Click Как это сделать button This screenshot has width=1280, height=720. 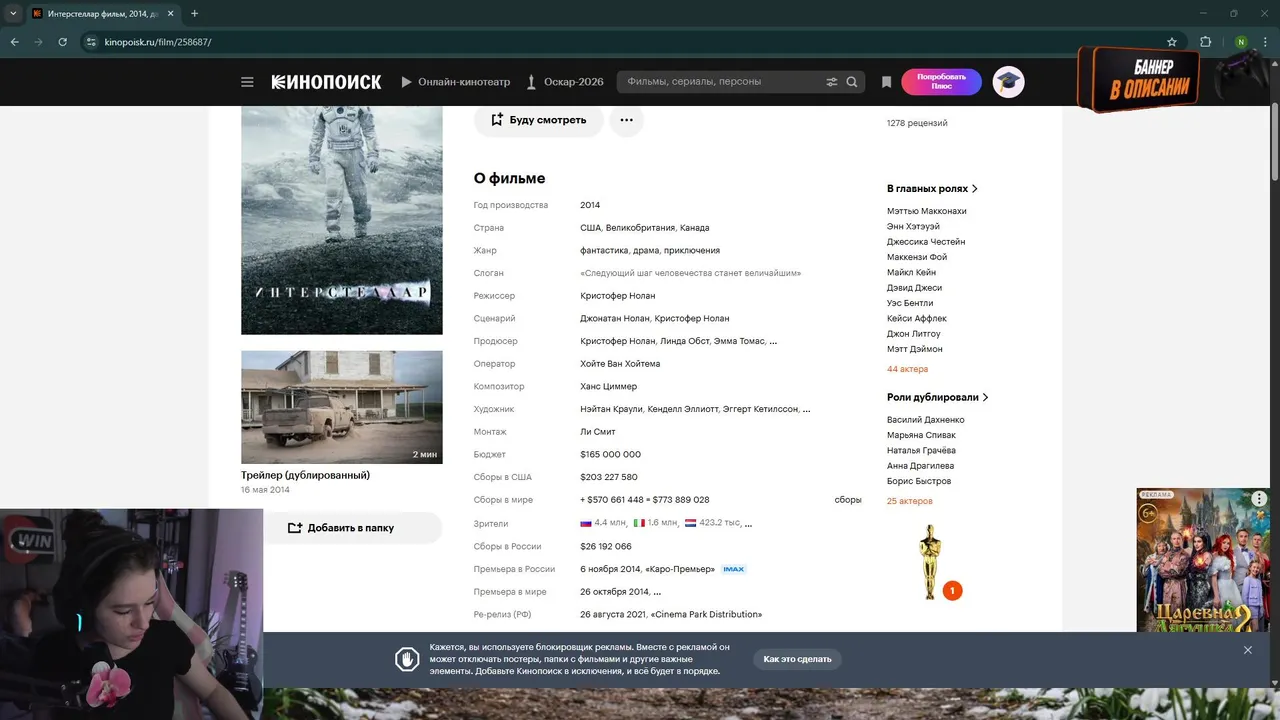(x=797, y=659)
